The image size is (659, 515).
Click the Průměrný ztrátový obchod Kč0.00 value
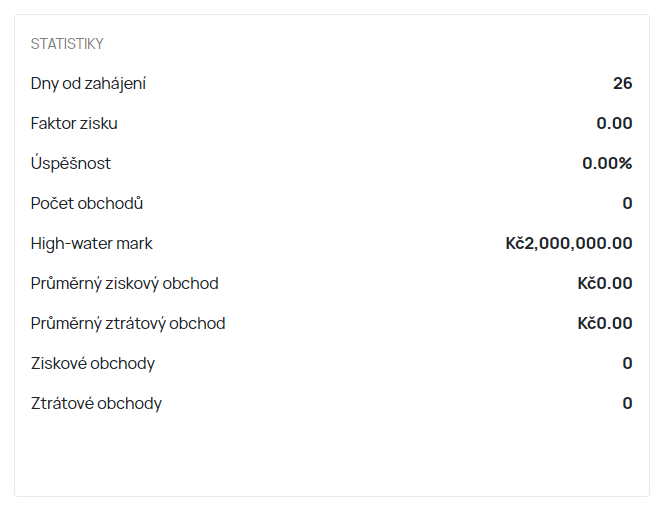pyautogui.click(x=605, y=323)
